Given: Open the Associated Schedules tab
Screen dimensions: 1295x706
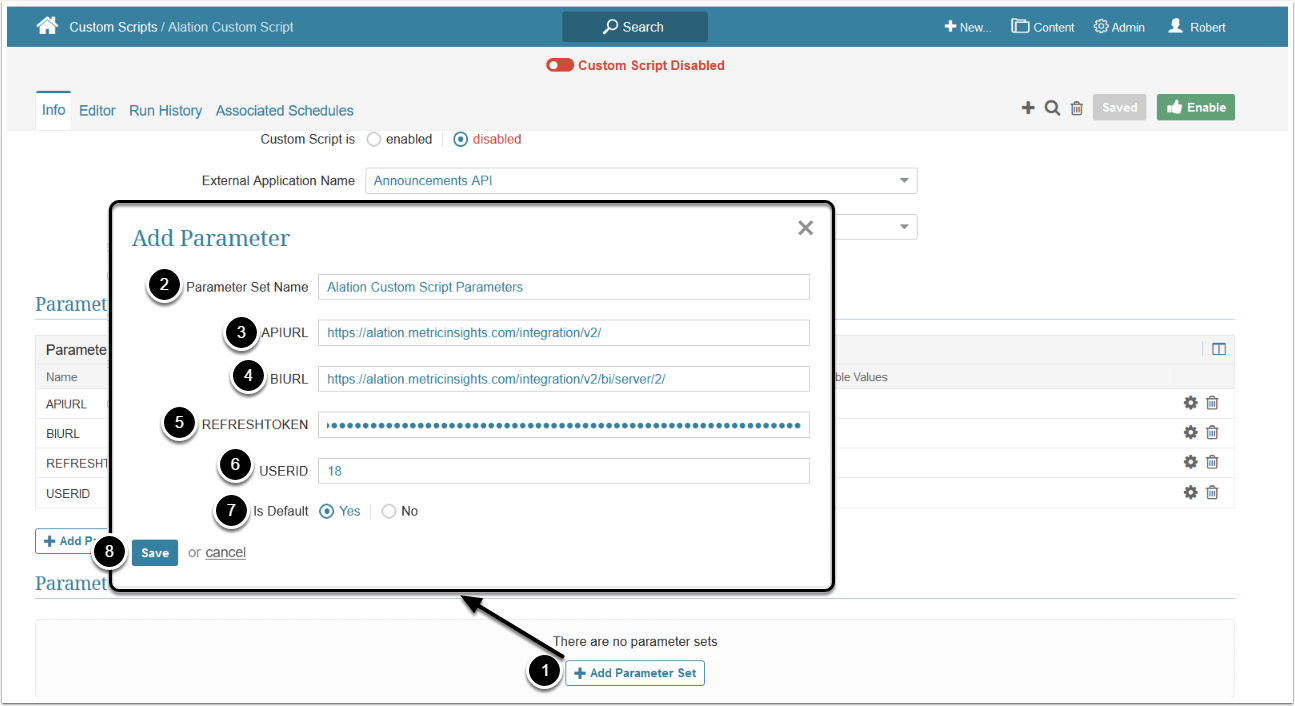Looking at the screenshot, I should tap(285, 111).
